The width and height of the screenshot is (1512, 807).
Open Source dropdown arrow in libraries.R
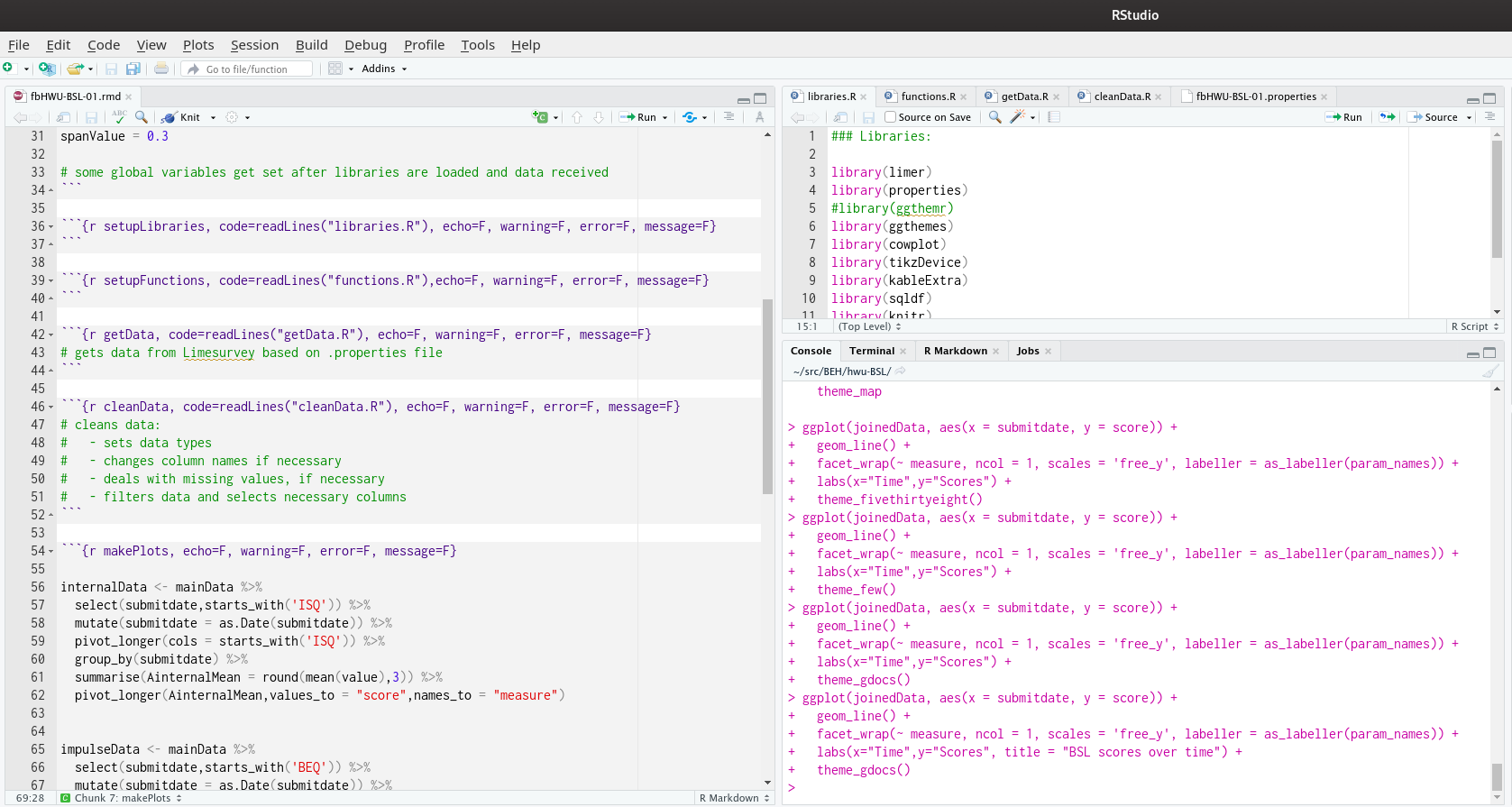[1469, 117]
